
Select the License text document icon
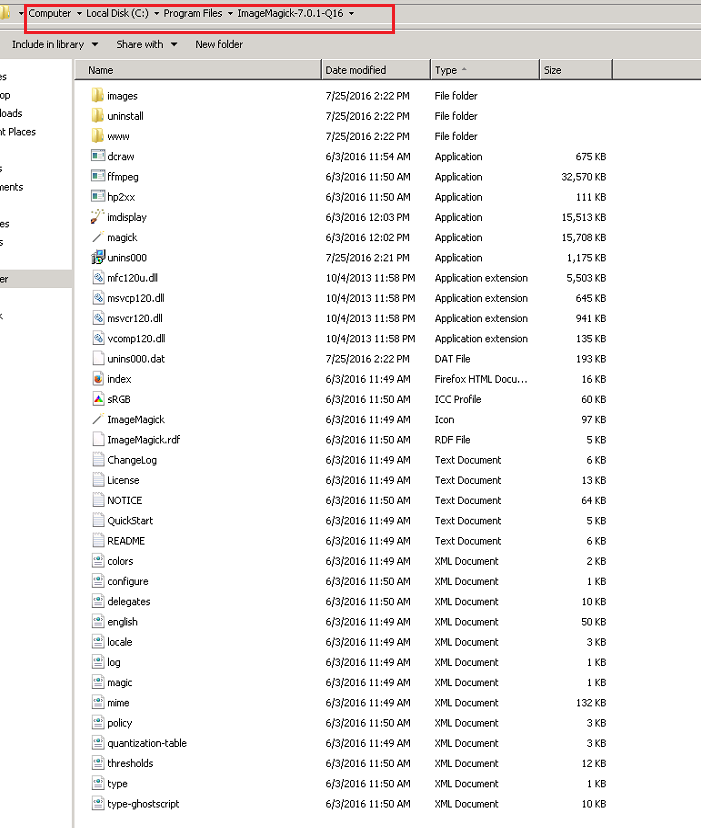(98, 480)
